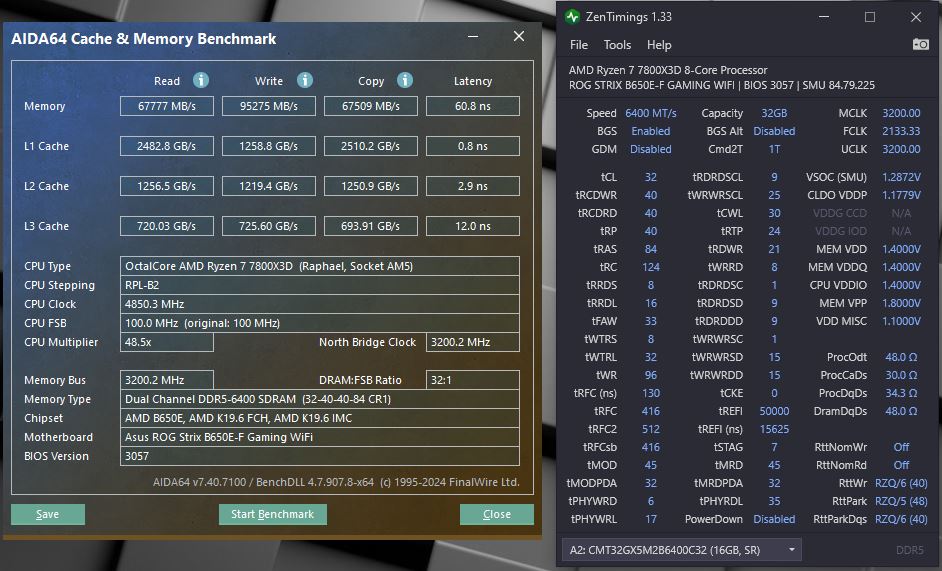Click the Memory Copy value 67509 MB/s
This screenshot has height=571, width=942.
pyautogui.click(x=371, y=106)
